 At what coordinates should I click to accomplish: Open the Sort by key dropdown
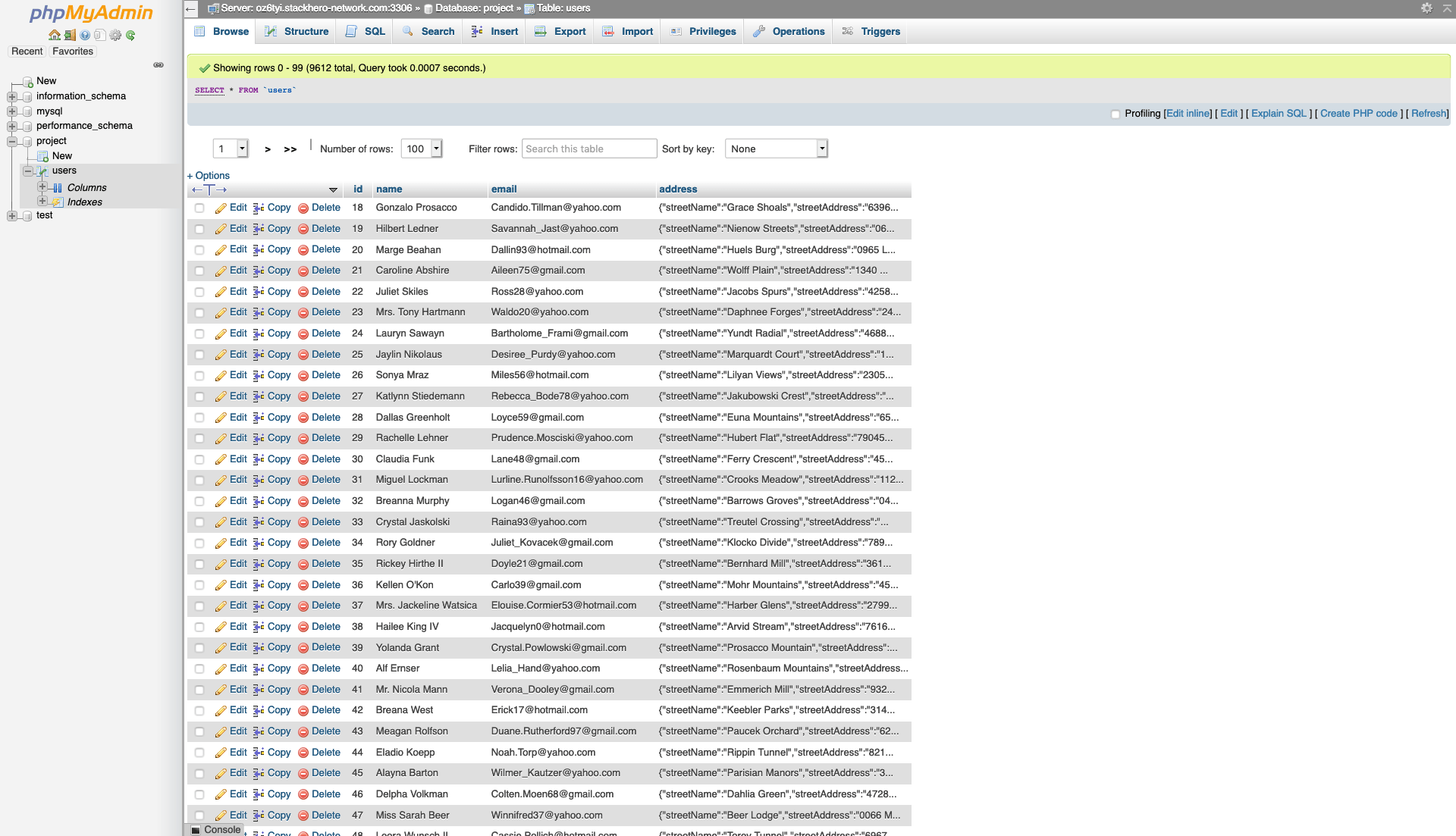coord(775,149)
